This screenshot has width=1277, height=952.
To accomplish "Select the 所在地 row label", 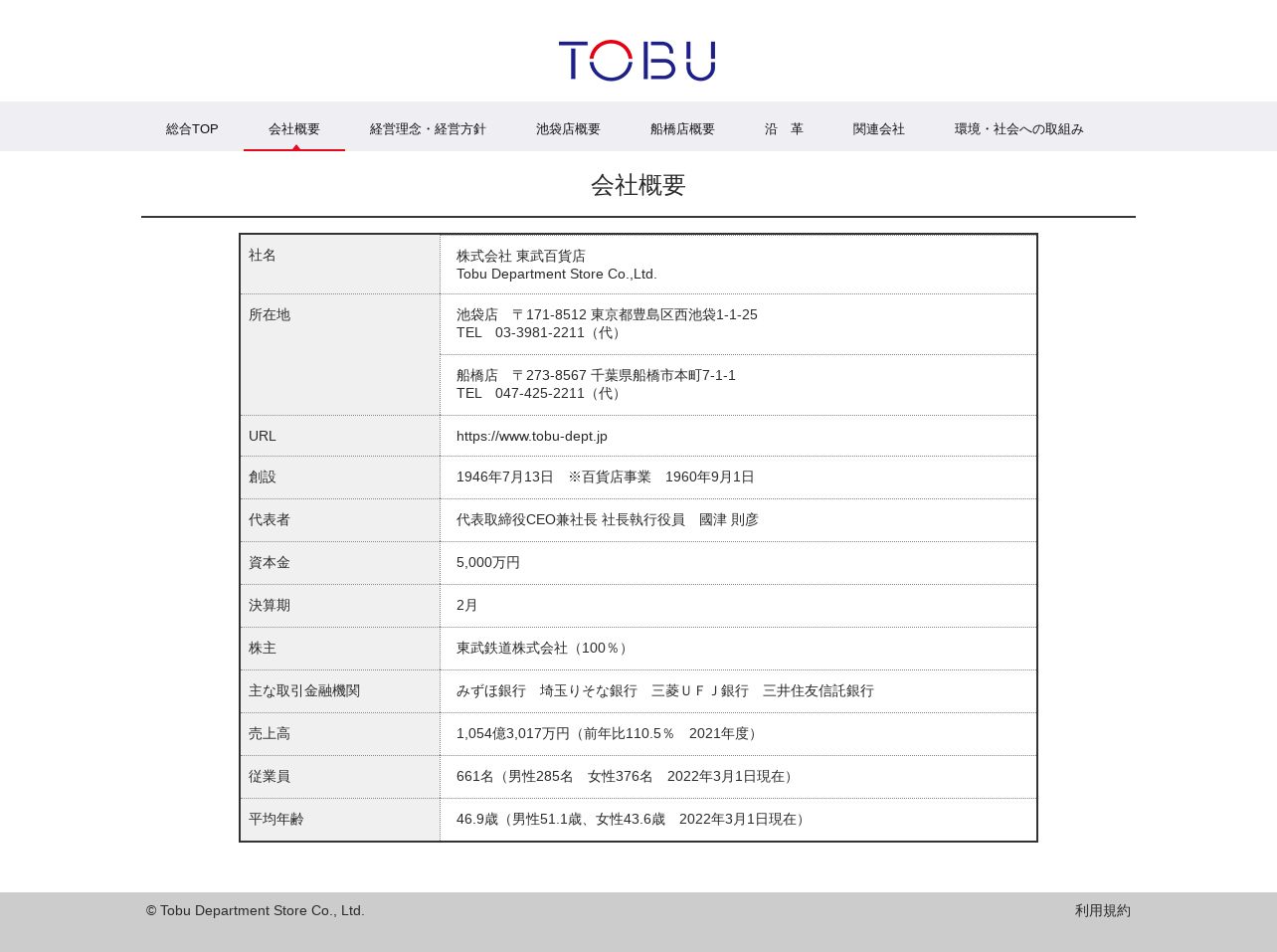I will point(270,314).
